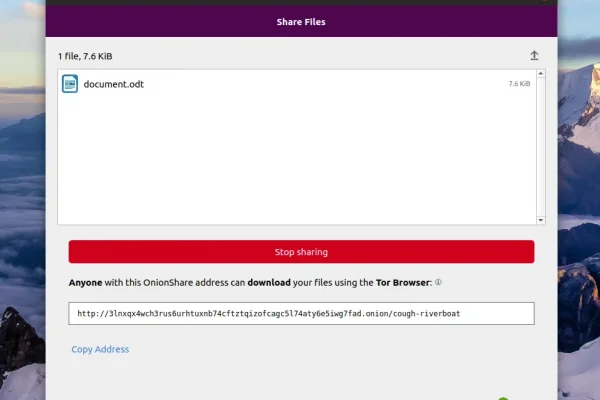Image resolution: width=600 pixels, height=400 pixels.
Task: Select the document.odt file name
Action: (114, 84)
